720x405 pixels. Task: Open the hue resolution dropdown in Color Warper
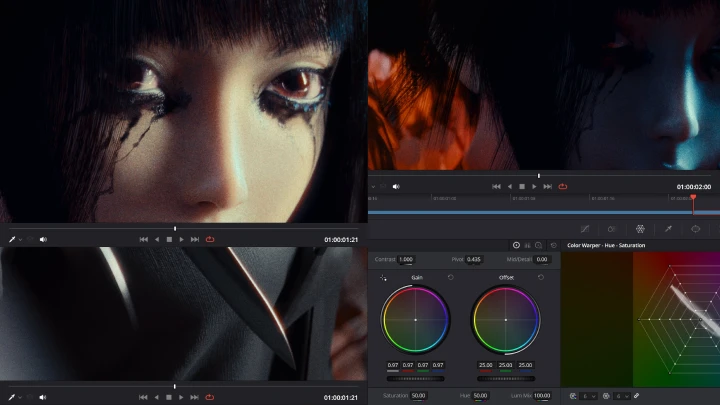[x=590, y=395]
